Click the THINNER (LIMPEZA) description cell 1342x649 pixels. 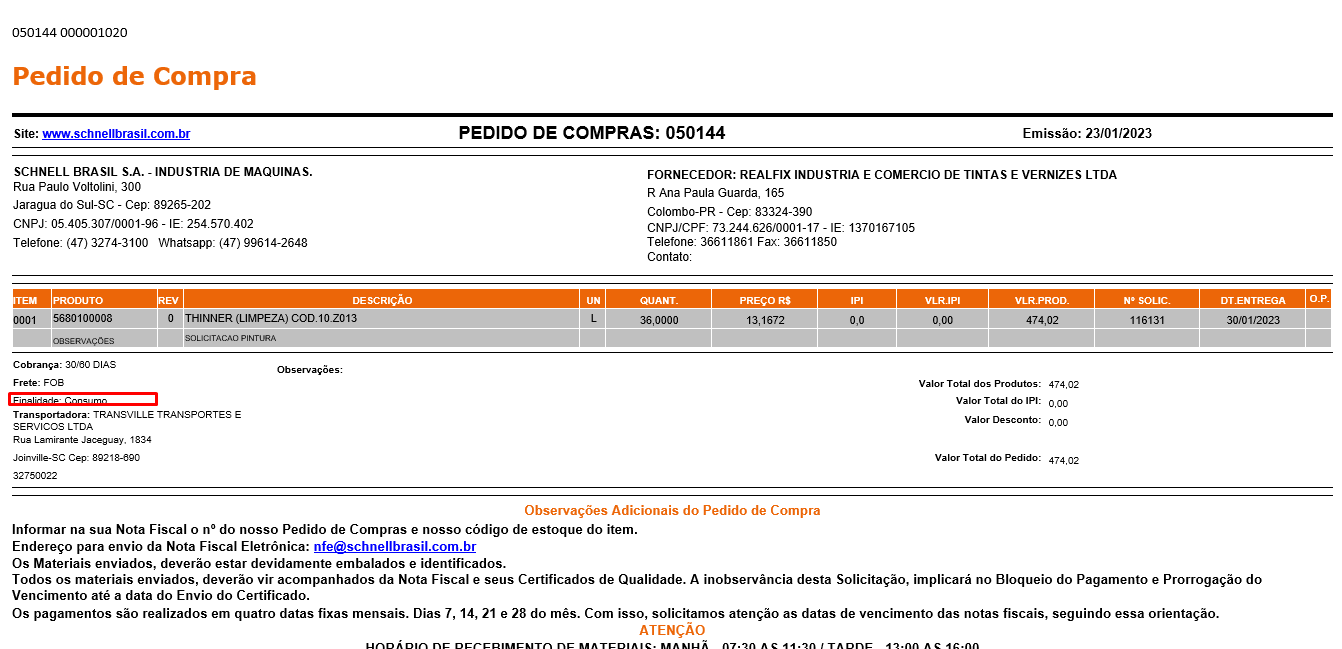(x=271, y=319)
